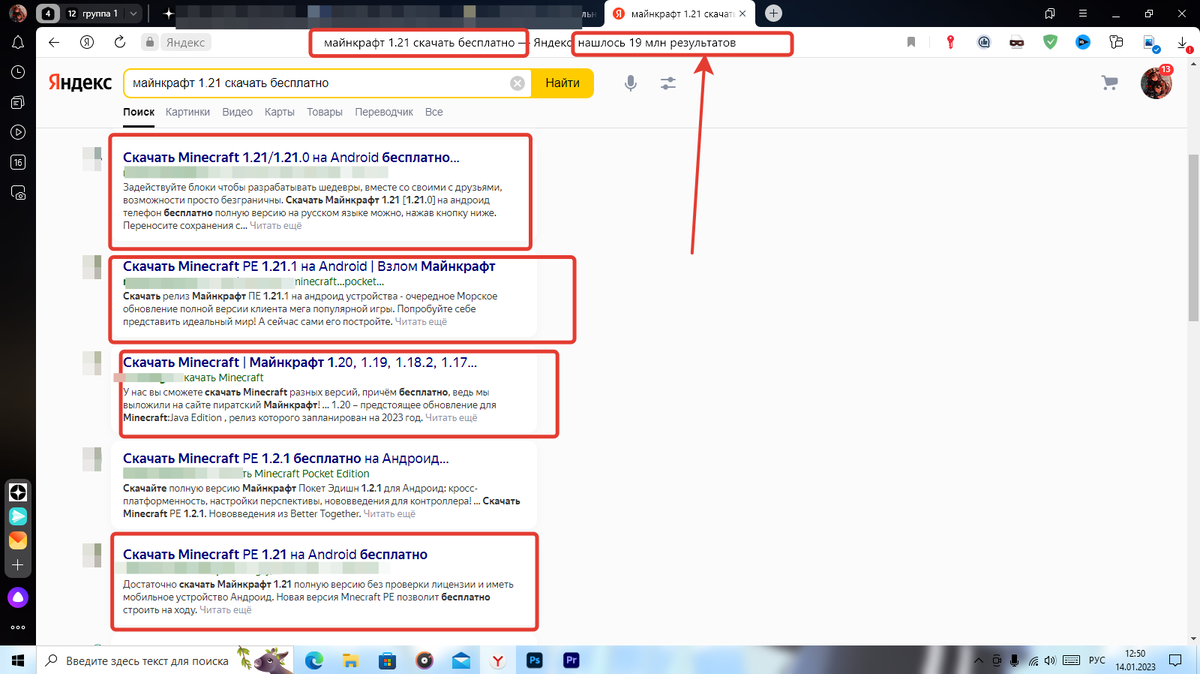Open user profile avatar with 13 badge
This screenshot has width=1200, height=674.
pos(1156,82)
